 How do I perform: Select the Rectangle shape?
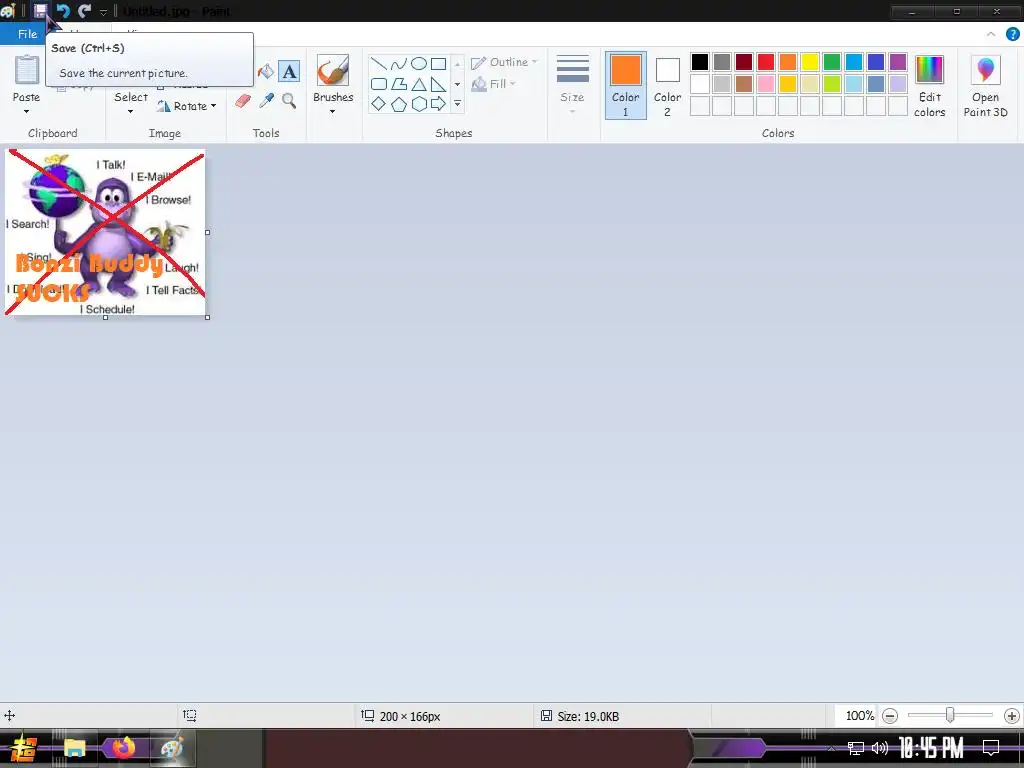tap(438, 63)
